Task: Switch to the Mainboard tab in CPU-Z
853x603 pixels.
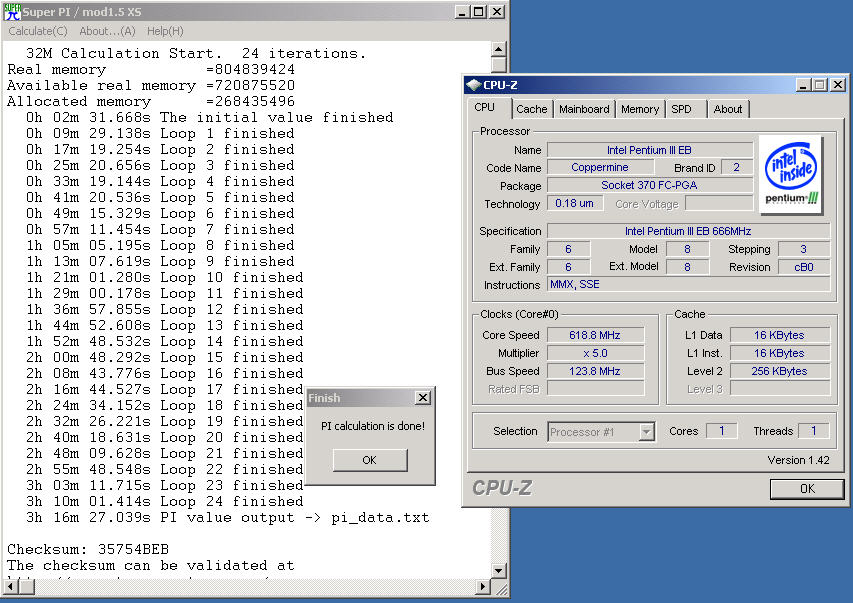Action: [584, 109]
